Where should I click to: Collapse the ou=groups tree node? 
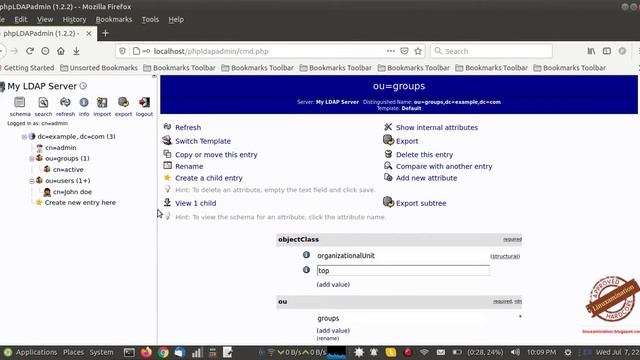pos(32,158)
